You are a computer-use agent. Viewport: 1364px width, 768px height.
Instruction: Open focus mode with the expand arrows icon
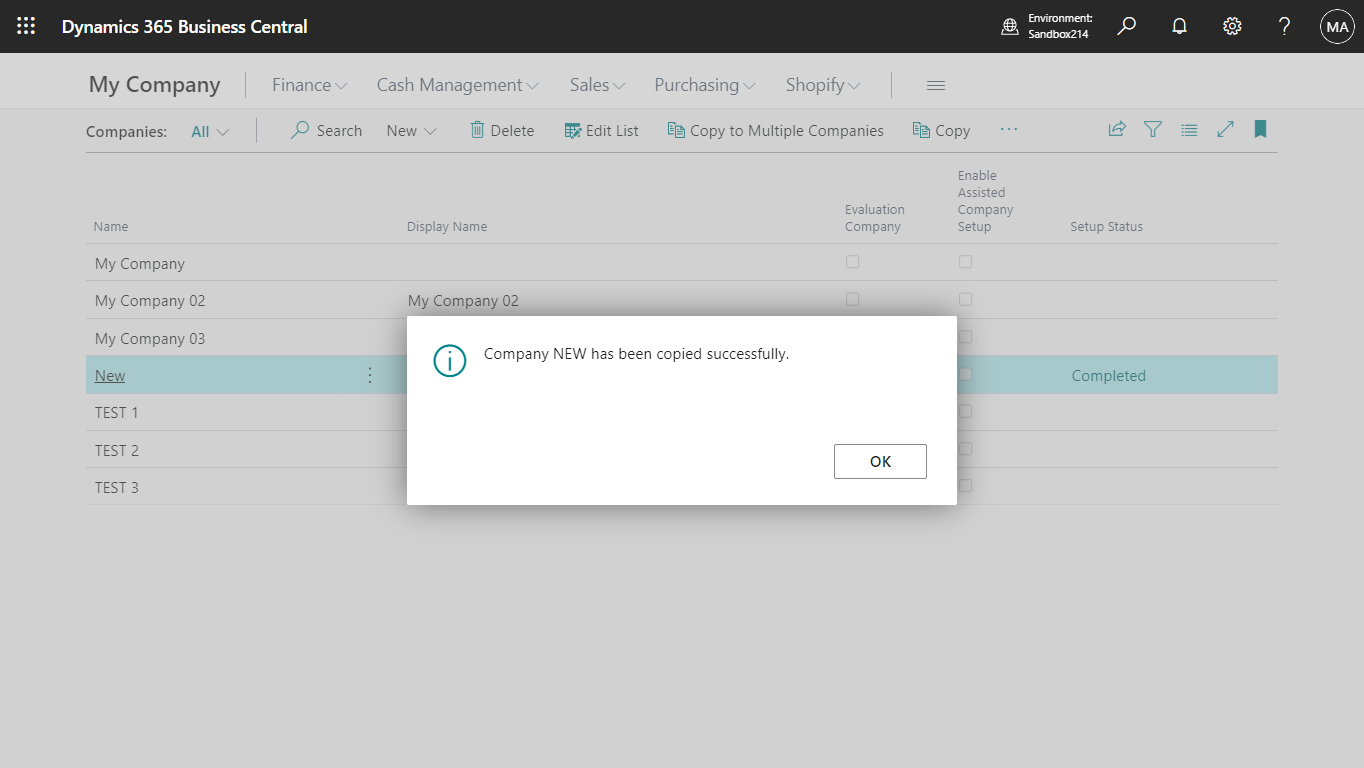click(1225, 129)
